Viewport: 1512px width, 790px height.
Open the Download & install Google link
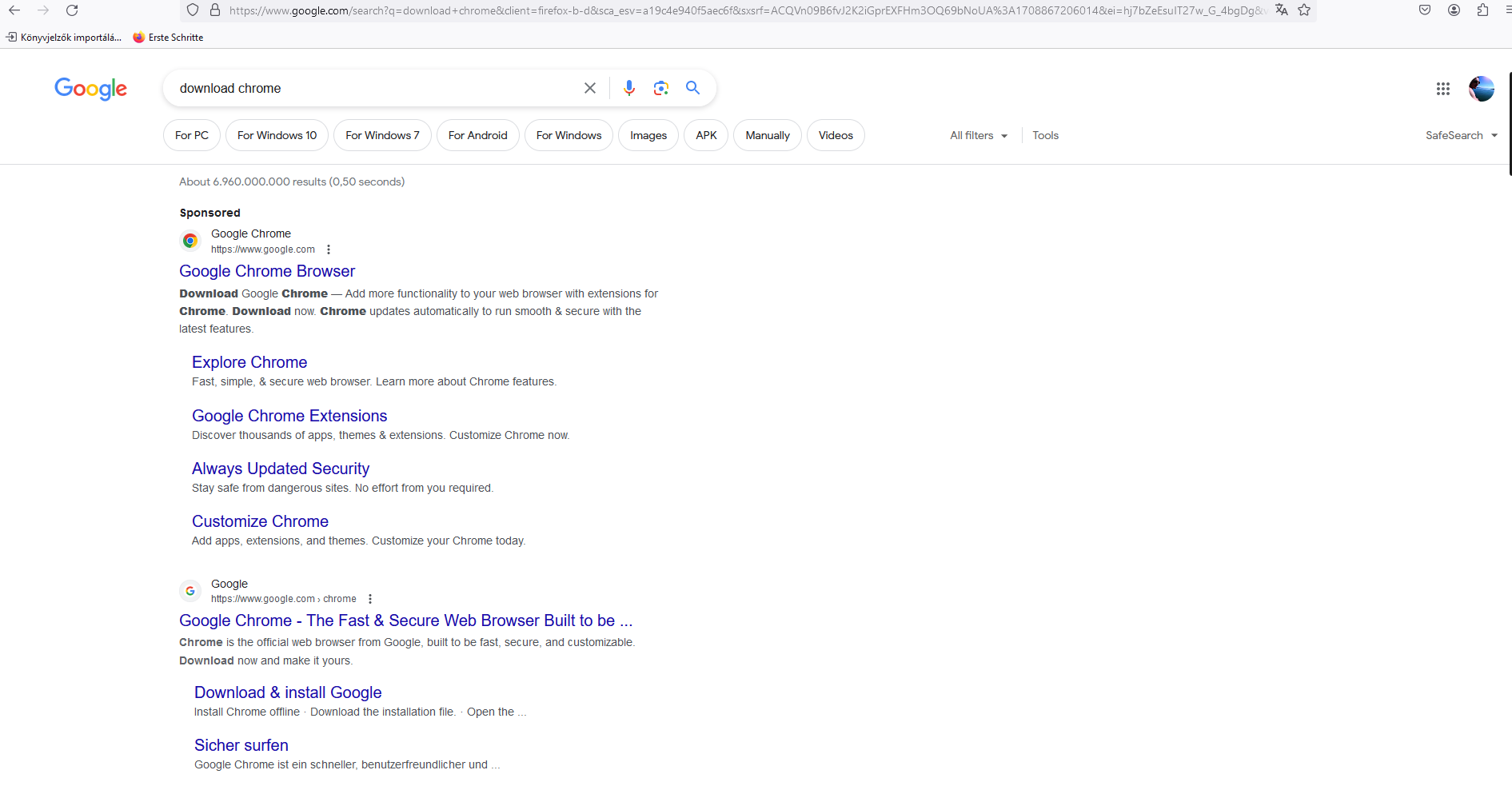coord(288,692)
